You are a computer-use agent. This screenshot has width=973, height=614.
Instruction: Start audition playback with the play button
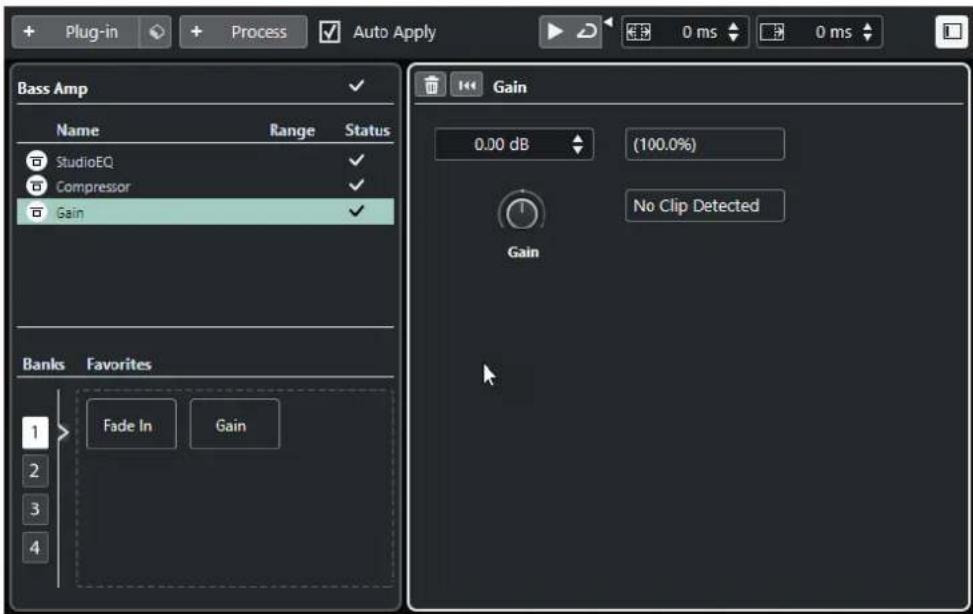coord(555,32)
